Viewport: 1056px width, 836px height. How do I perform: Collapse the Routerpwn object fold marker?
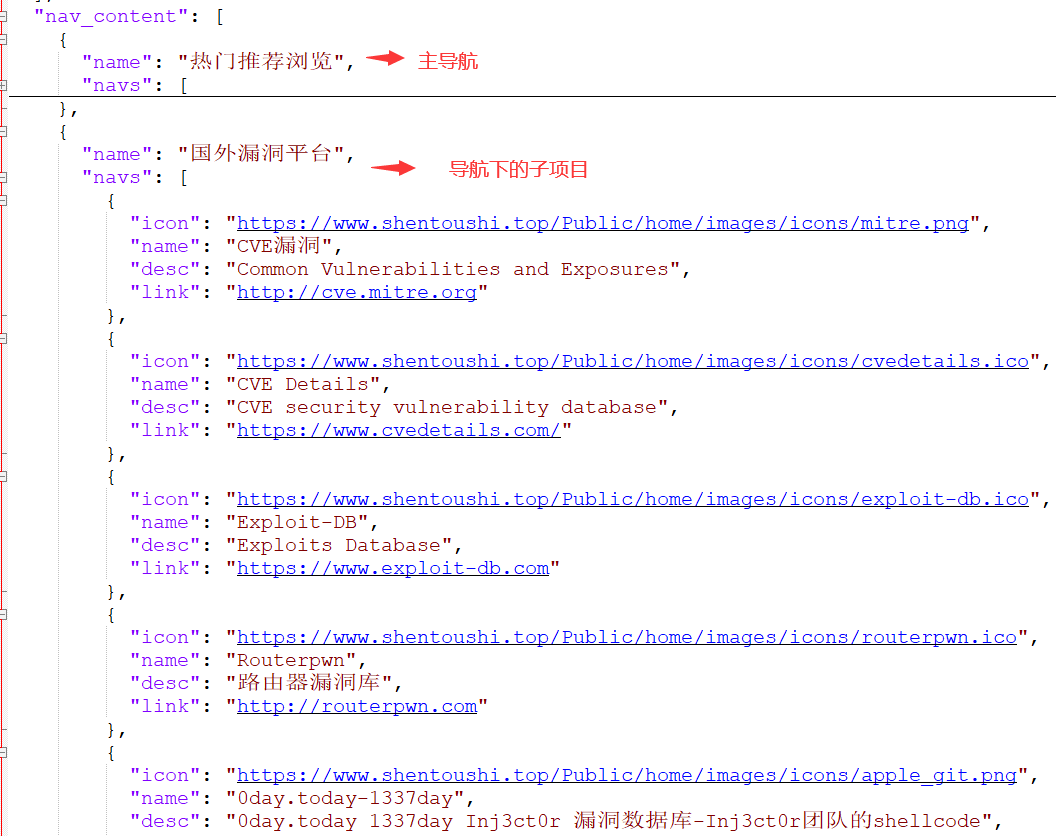click(x=3, y=614)
